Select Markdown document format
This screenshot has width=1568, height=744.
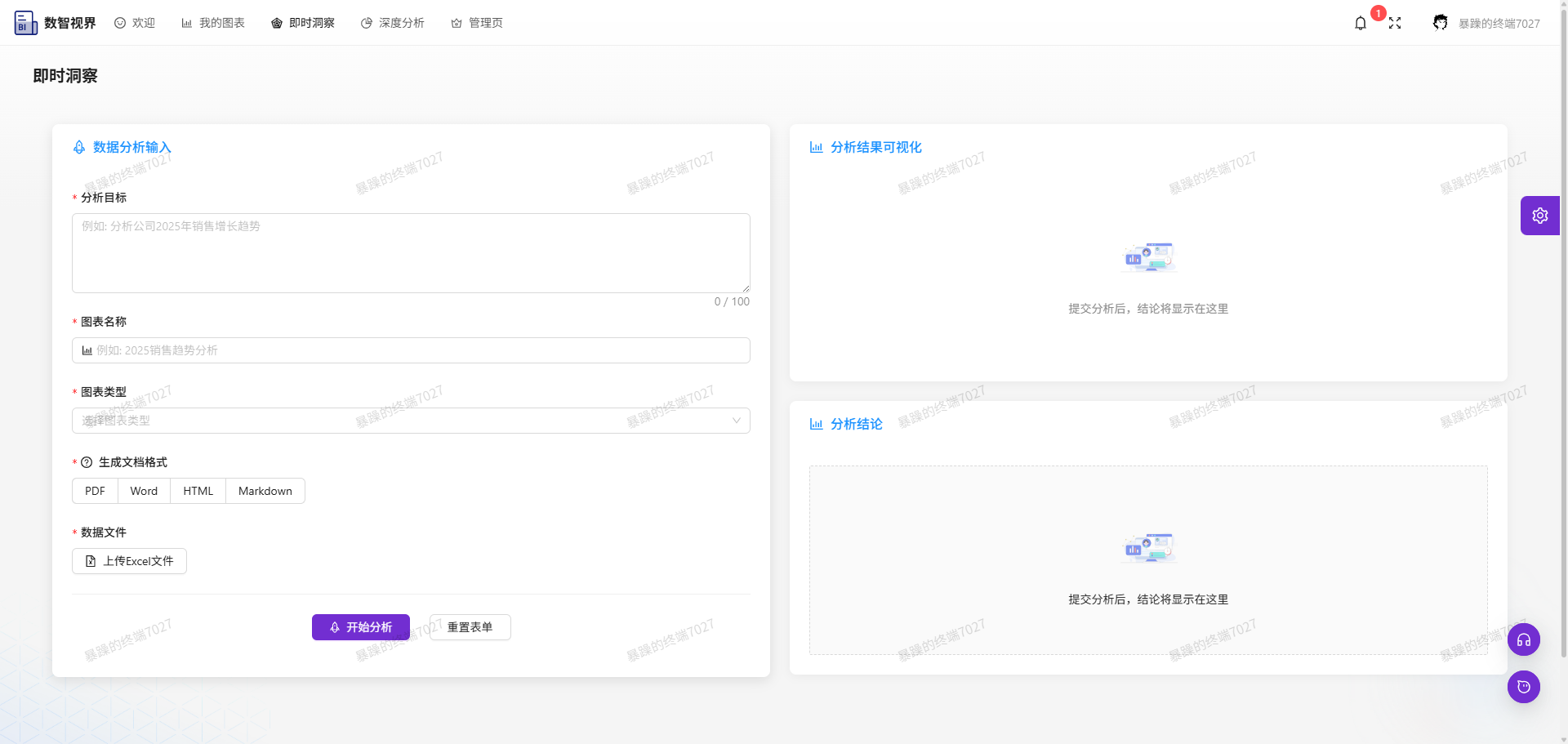coord(265,491)
